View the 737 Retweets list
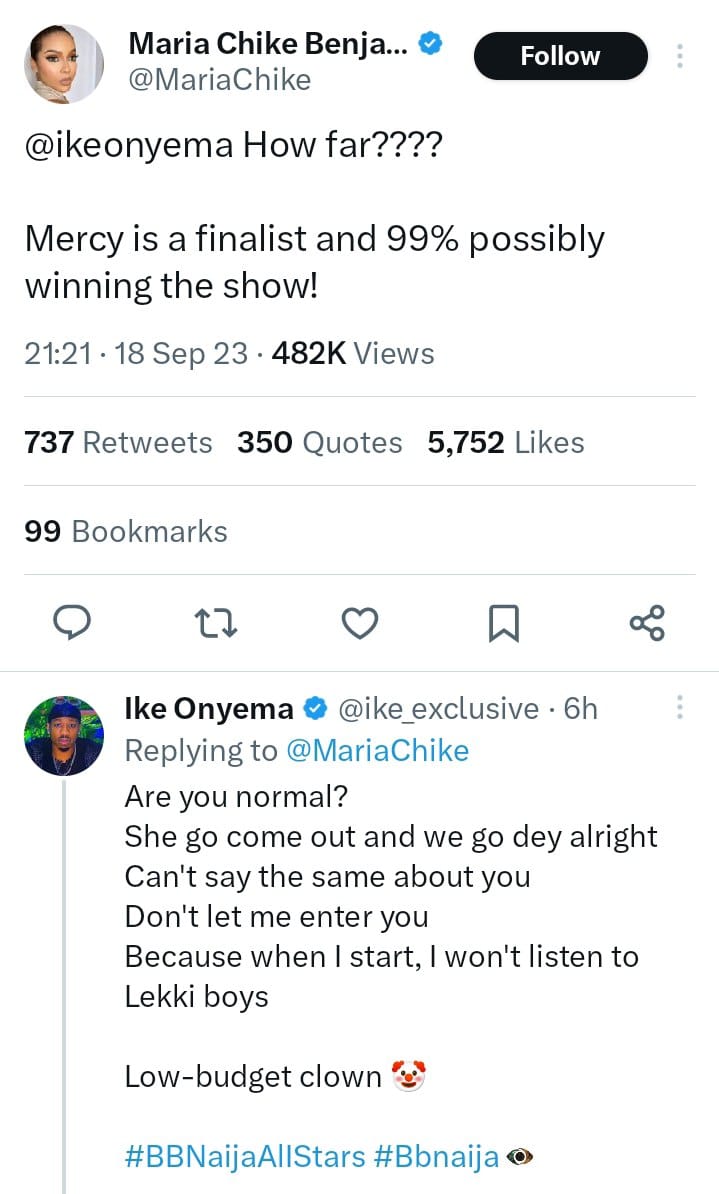Screen dimensions: 719x1194 (x=118, y=442)
